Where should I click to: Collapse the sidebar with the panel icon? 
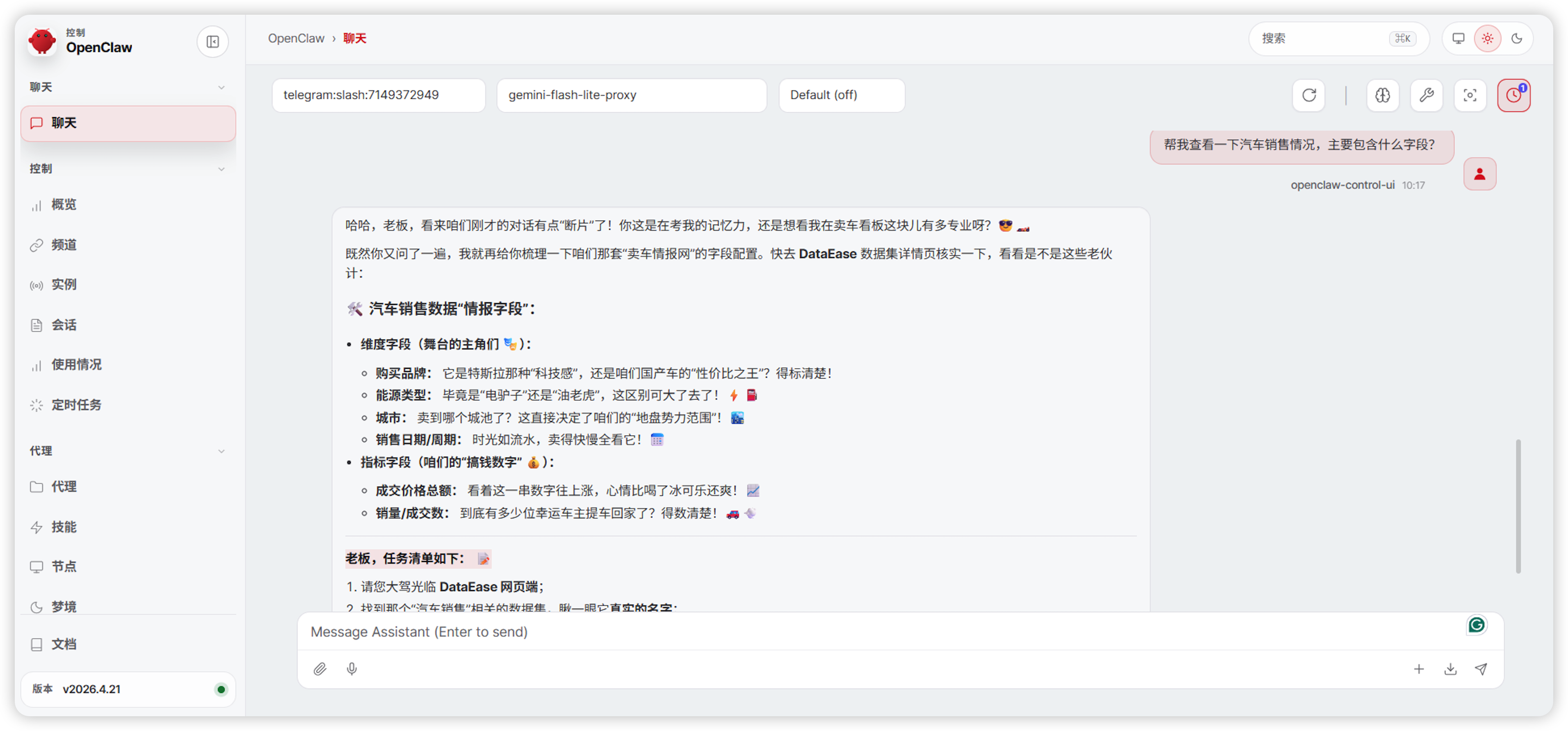[x=212, y=41]
